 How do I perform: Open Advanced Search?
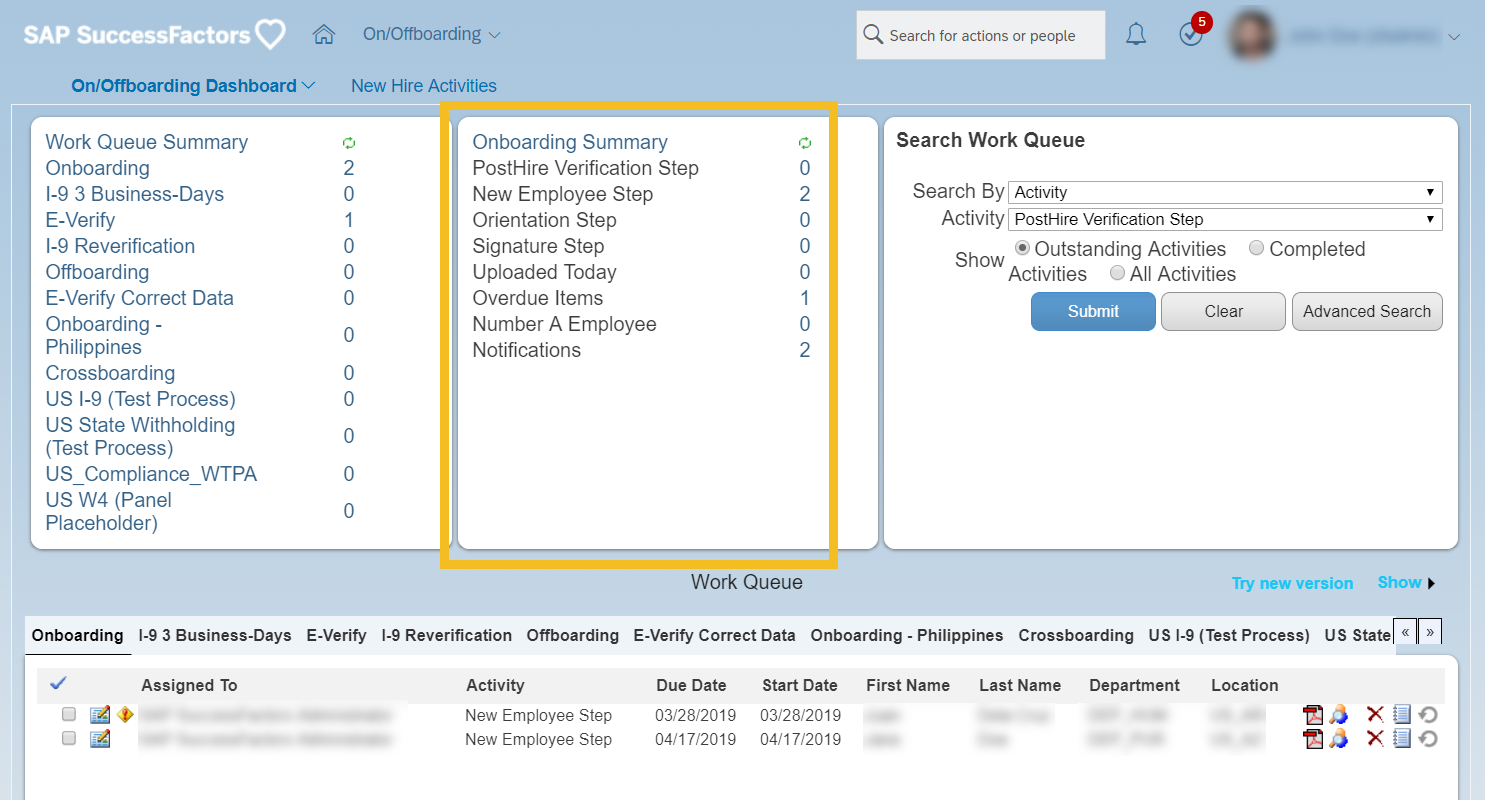click(1367, 311)
